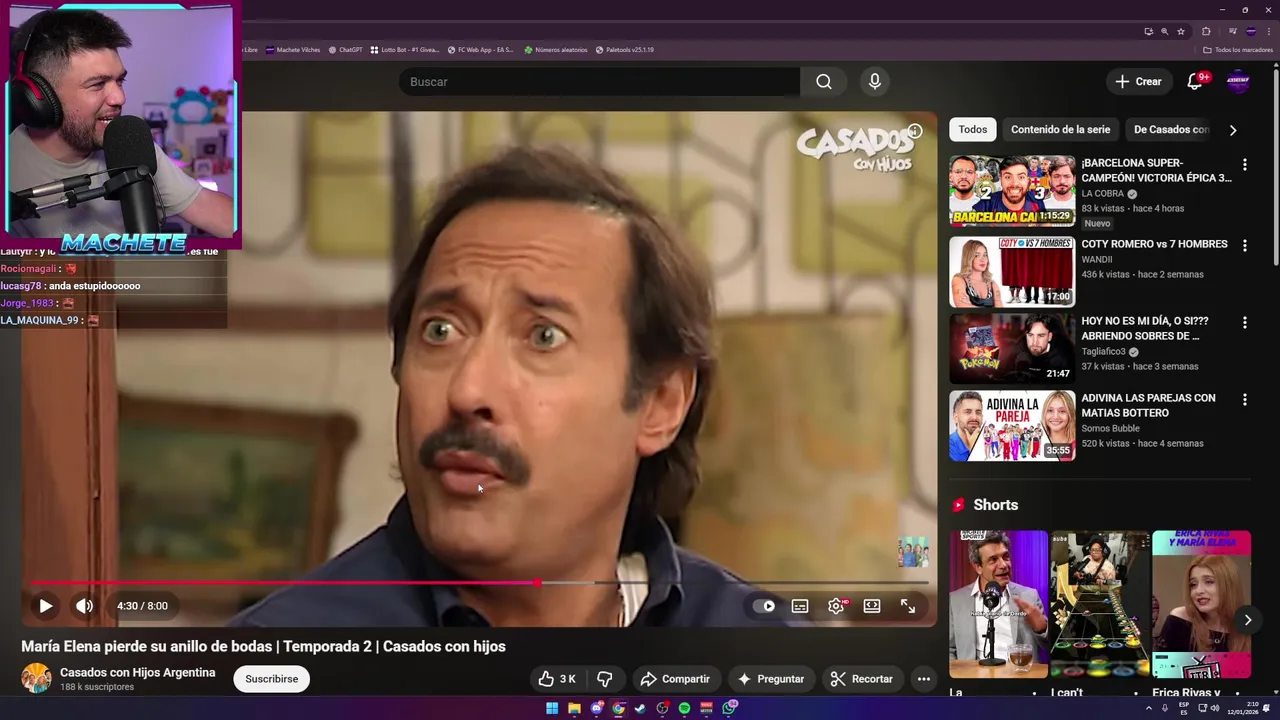The image size is (1280, 720).
Task: Open the HOY NO ES MI DÍA video title
Action: tap(1145, 328)
